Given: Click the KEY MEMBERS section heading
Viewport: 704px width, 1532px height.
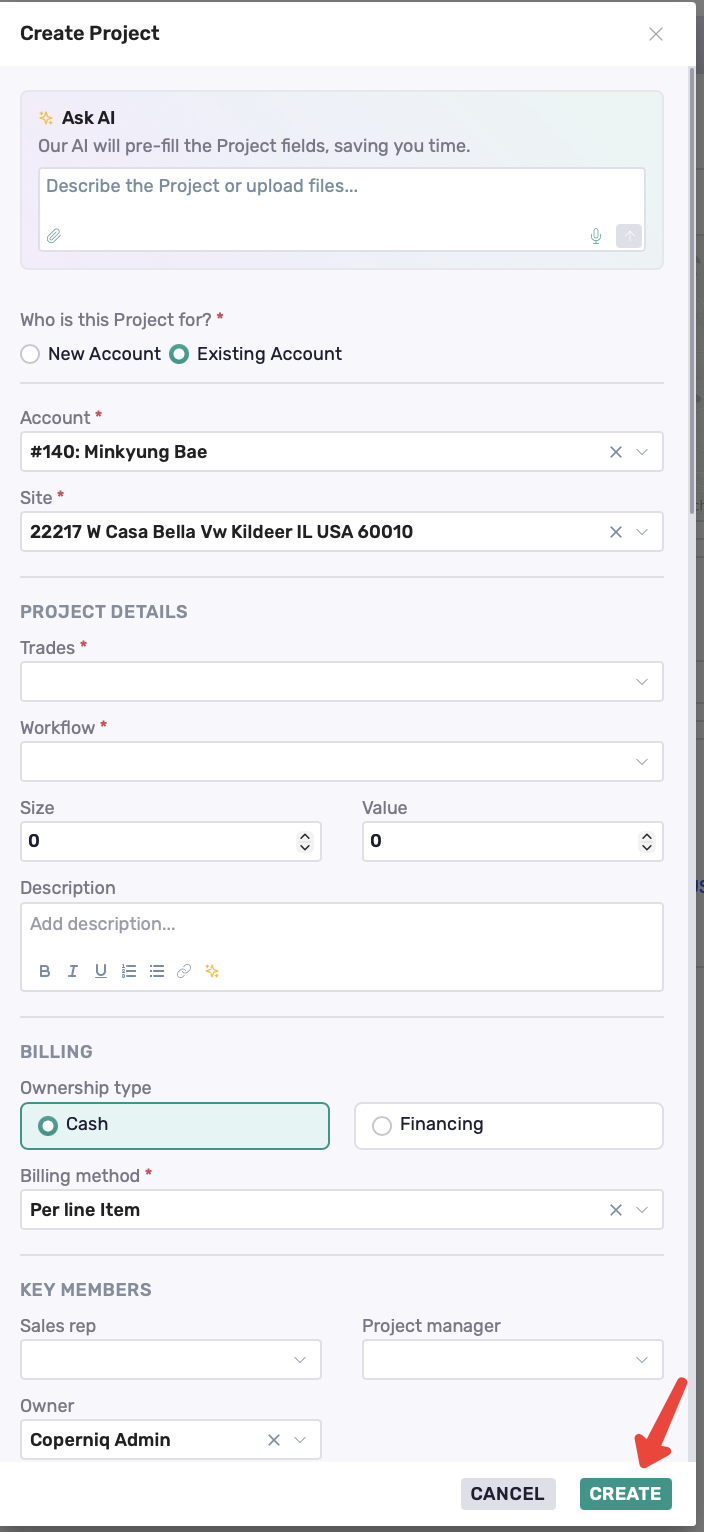Looking at the screenshot, I should (x=86, y=1290).
